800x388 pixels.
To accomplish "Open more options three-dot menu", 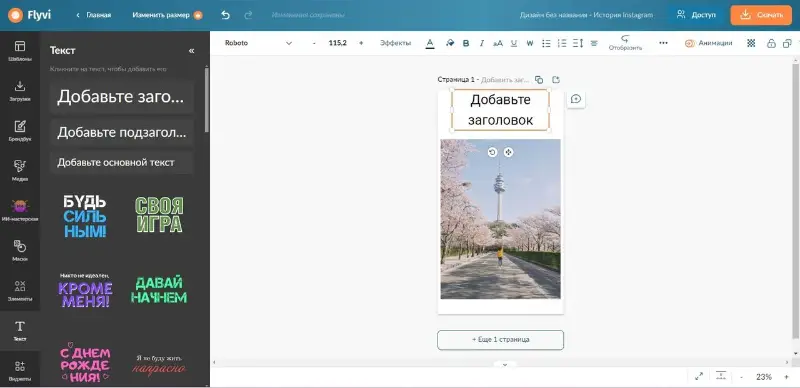I will click(x=663, y=43).
